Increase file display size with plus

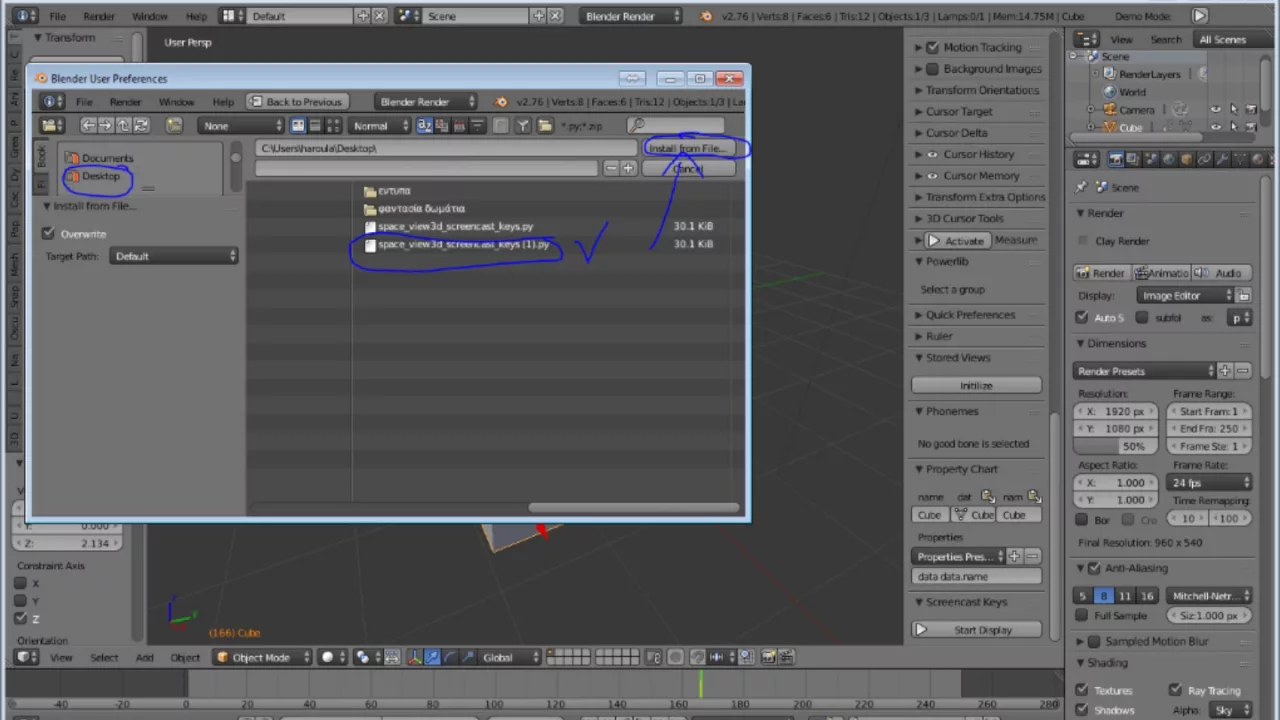628,169
